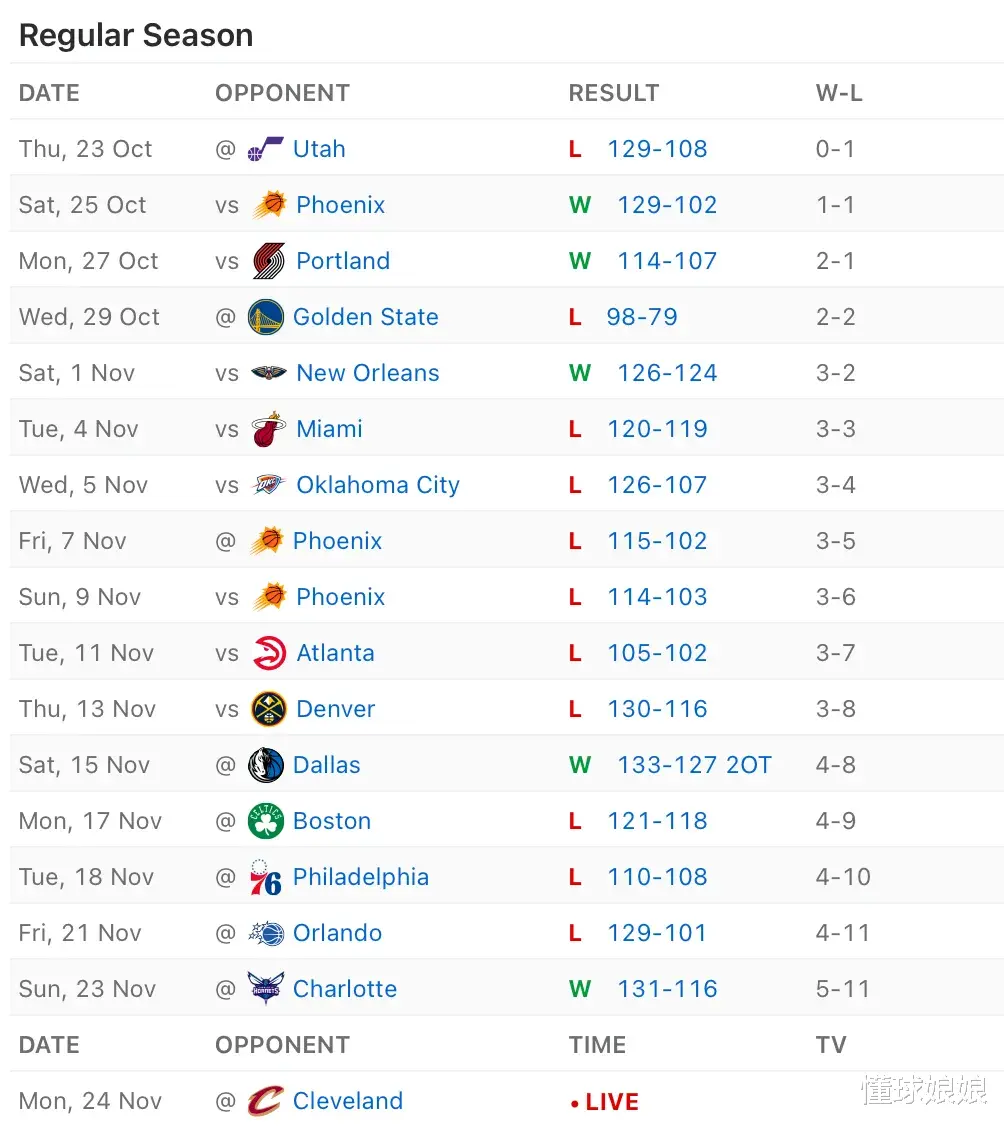Click the Portland Trail Blazers logo
This screenshot has height=1126, width=1004.
[269, 261]
